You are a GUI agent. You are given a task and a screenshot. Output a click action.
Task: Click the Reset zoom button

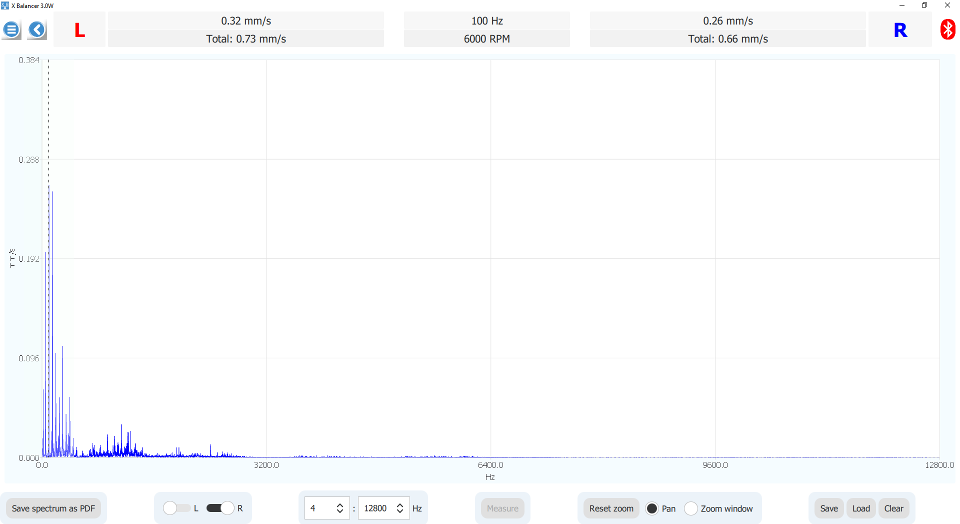click(611, 508)
